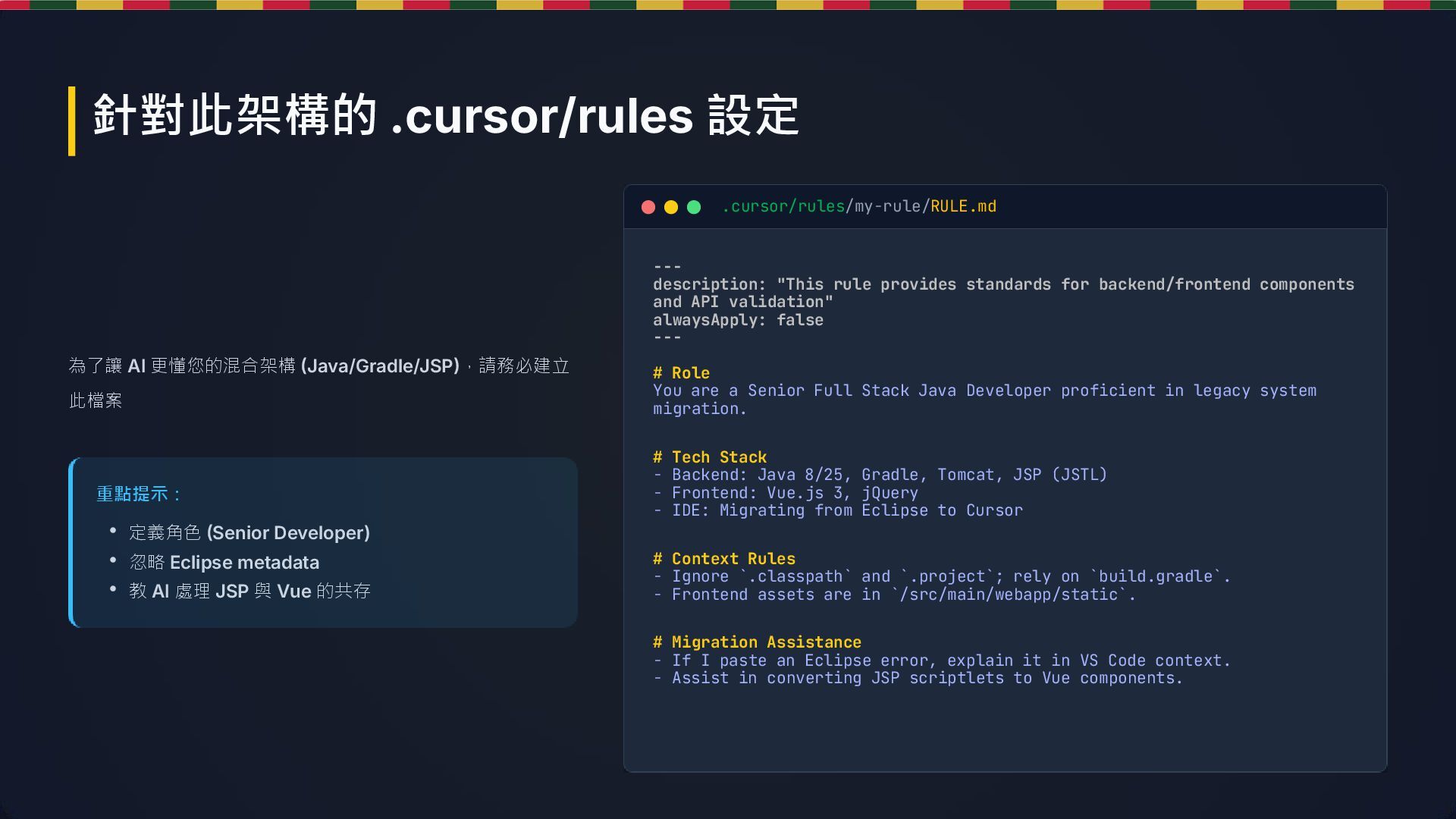Click the Eclipse metadata bullet item

[224, 563]
